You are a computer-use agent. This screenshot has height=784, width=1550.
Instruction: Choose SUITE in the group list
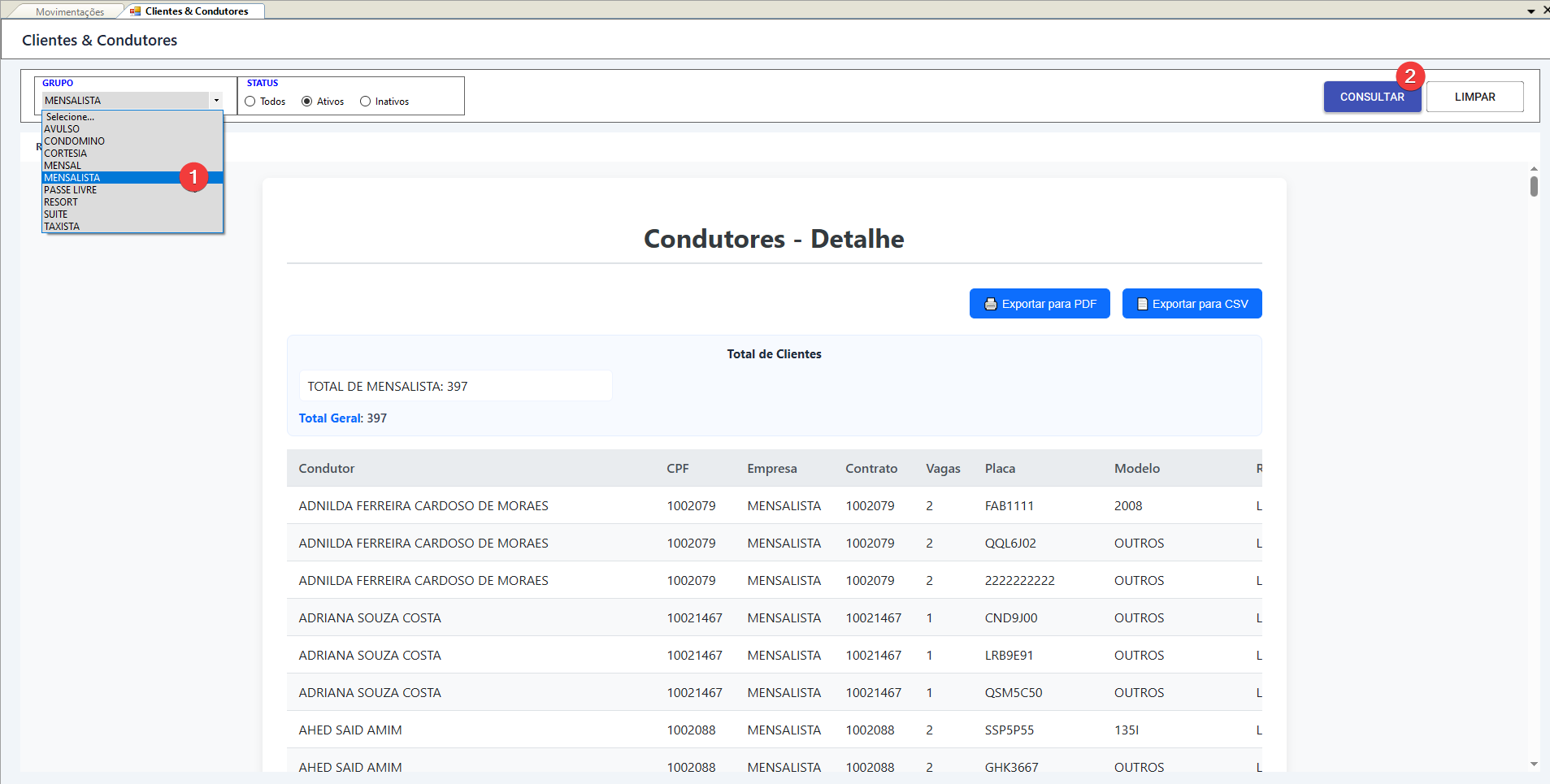click(132, 214)
